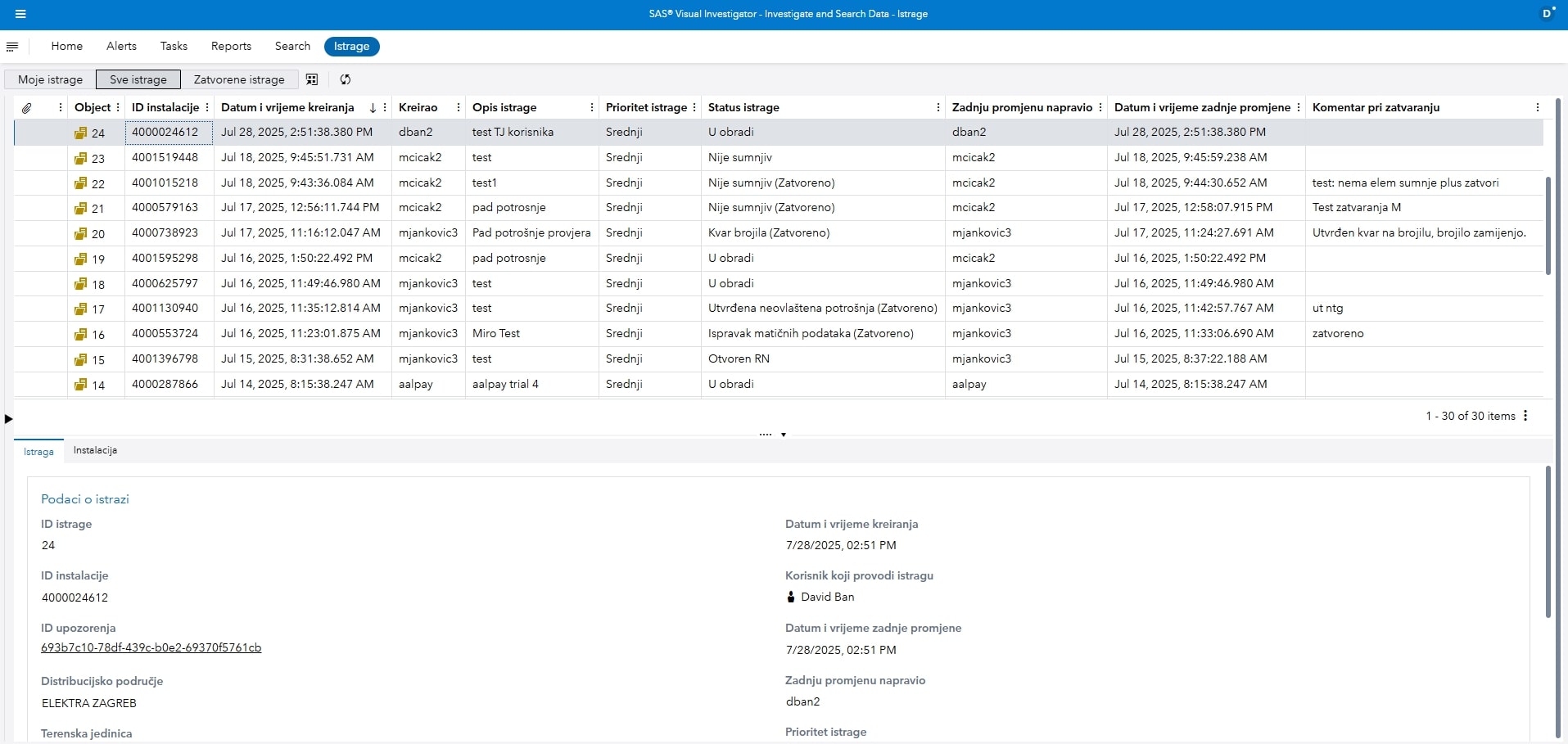
Task: Click the grid layout icon beside Zatvorene istrage
Action: coord(312,79)
